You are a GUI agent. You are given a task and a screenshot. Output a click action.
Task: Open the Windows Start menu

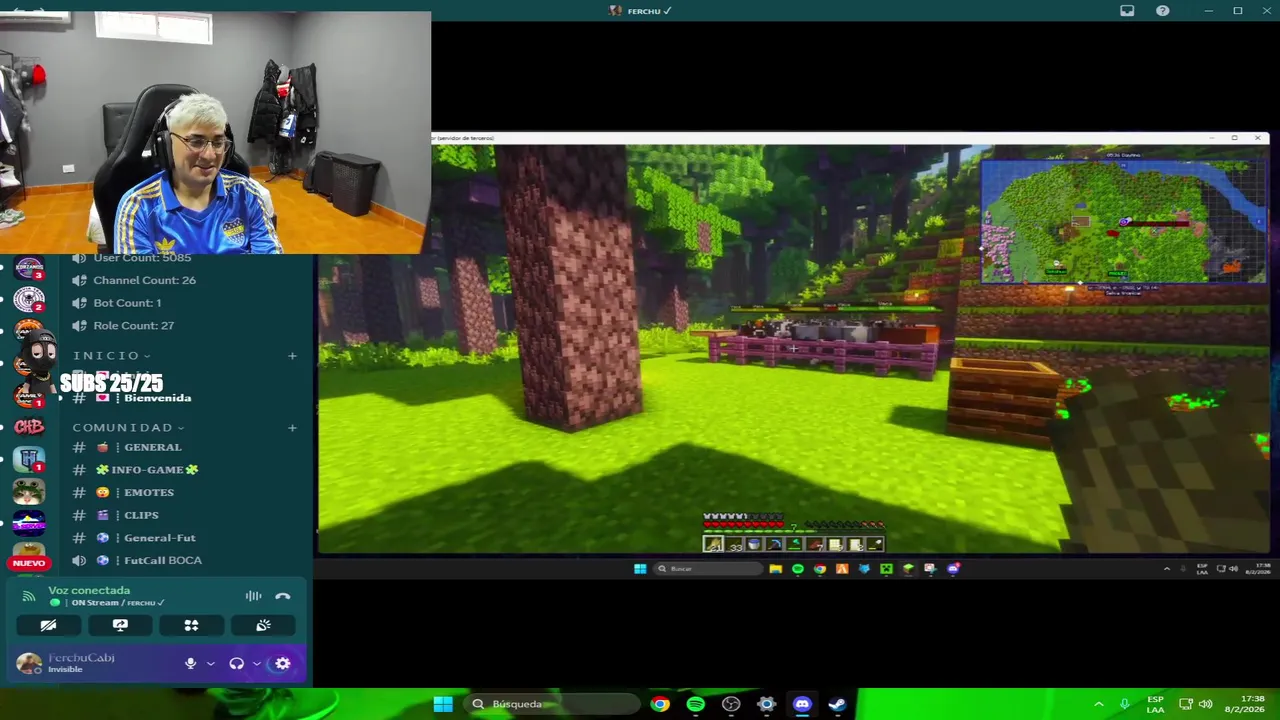[x=443, y=704]
